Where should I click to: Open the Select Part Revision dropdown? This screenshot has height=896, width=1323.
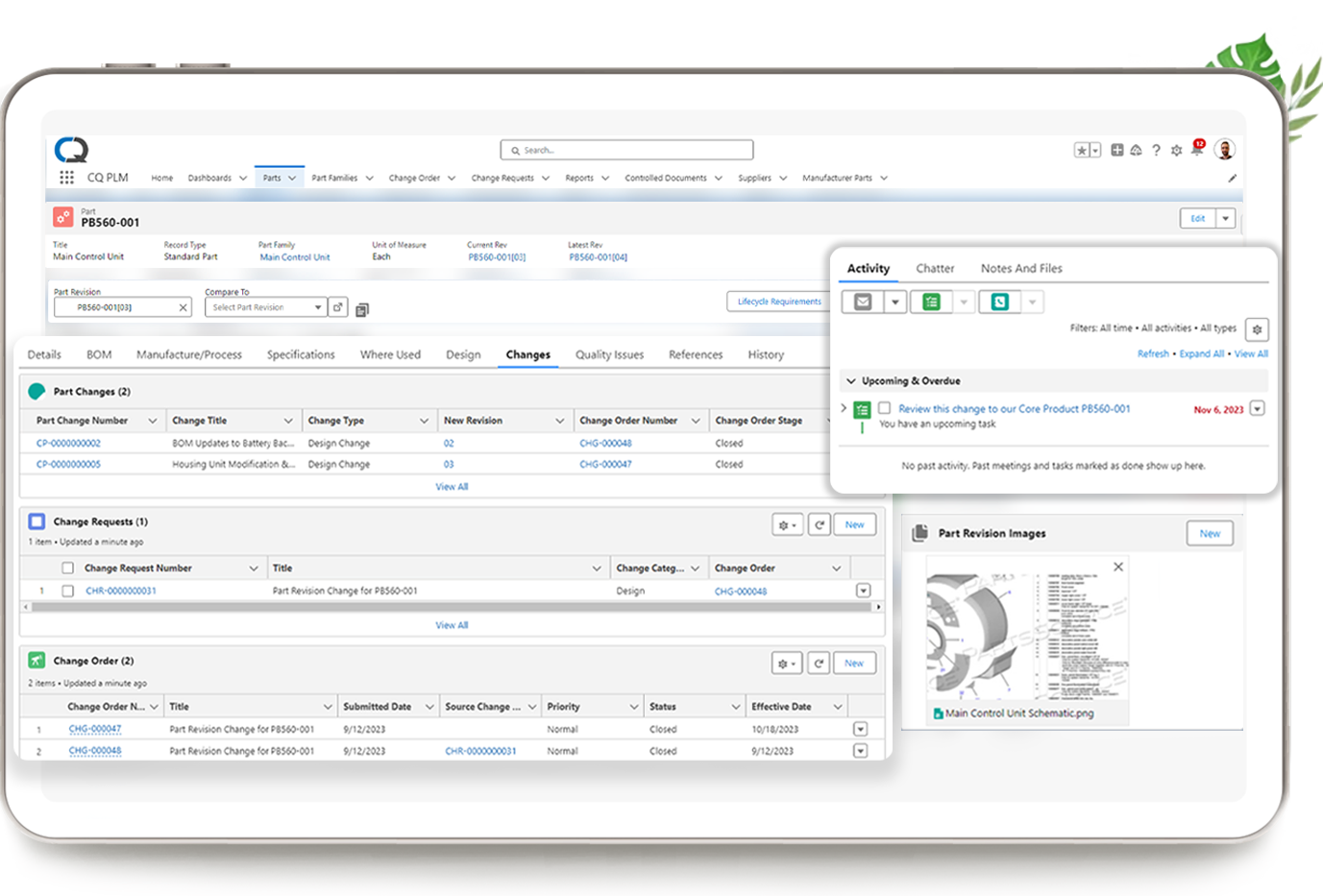(x=264, y=307)
